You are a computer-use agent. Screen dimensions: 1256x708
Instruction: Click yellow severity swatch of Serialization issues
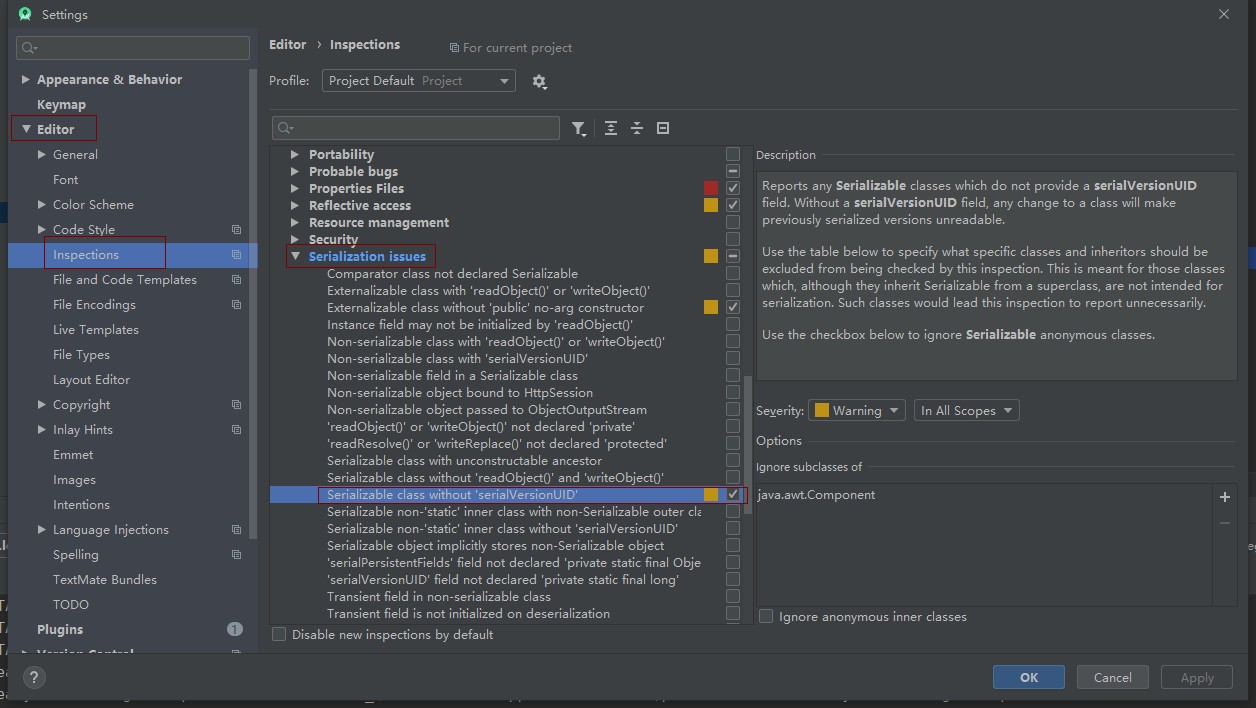pyautogui.click(x=711, y=257)
